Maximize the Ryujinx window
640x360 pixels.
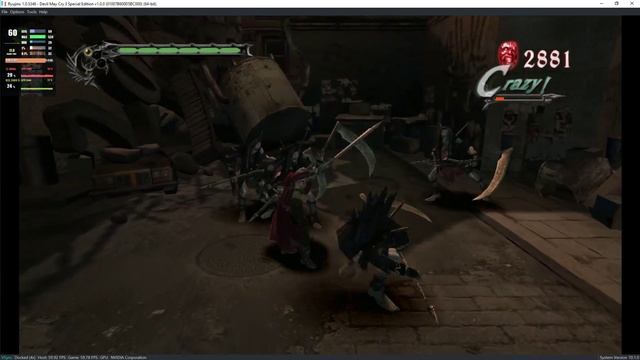point(616,4)
